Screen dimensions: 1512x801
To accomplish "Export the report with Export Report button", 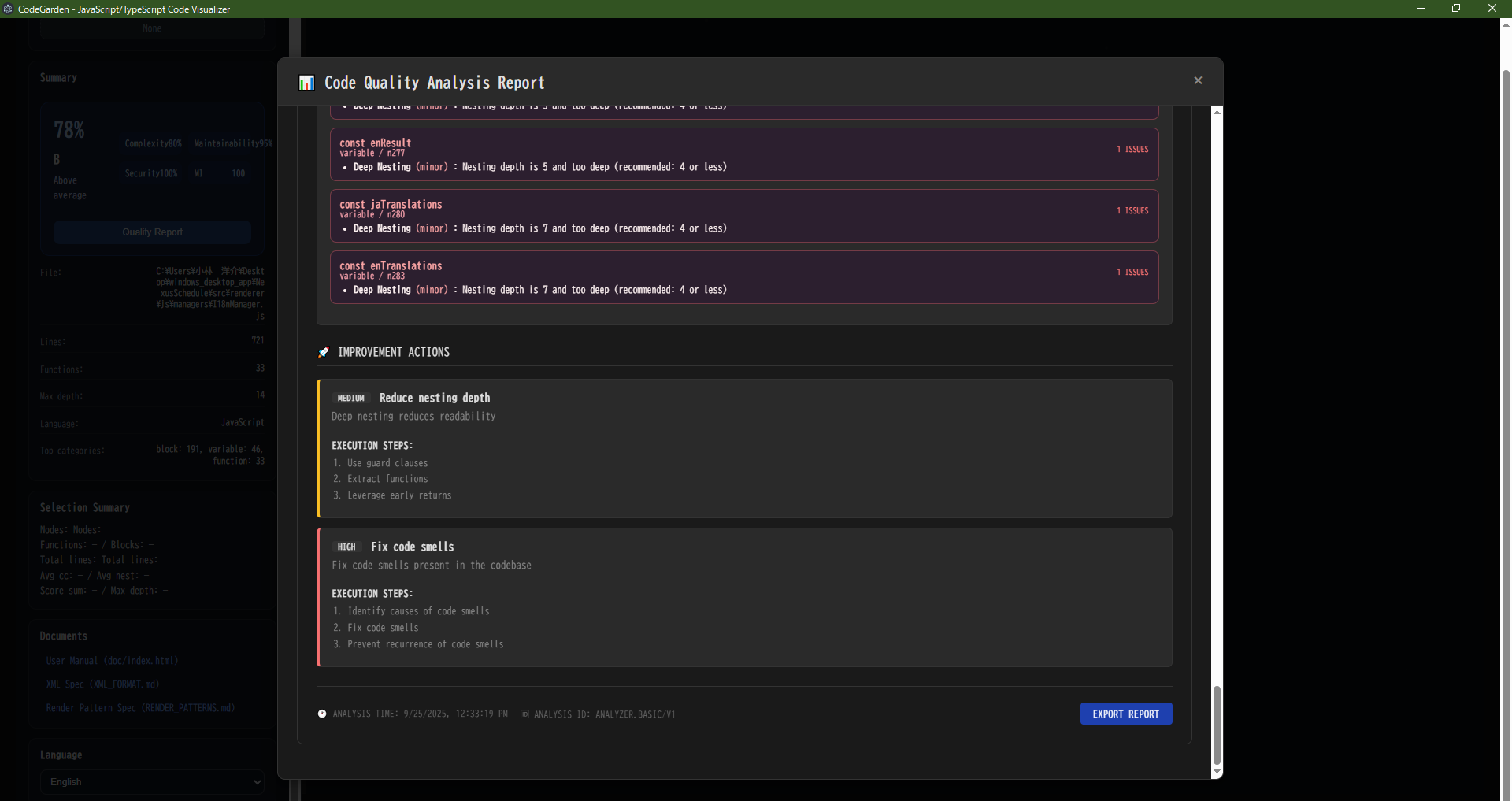I will tap(1125, 714).
